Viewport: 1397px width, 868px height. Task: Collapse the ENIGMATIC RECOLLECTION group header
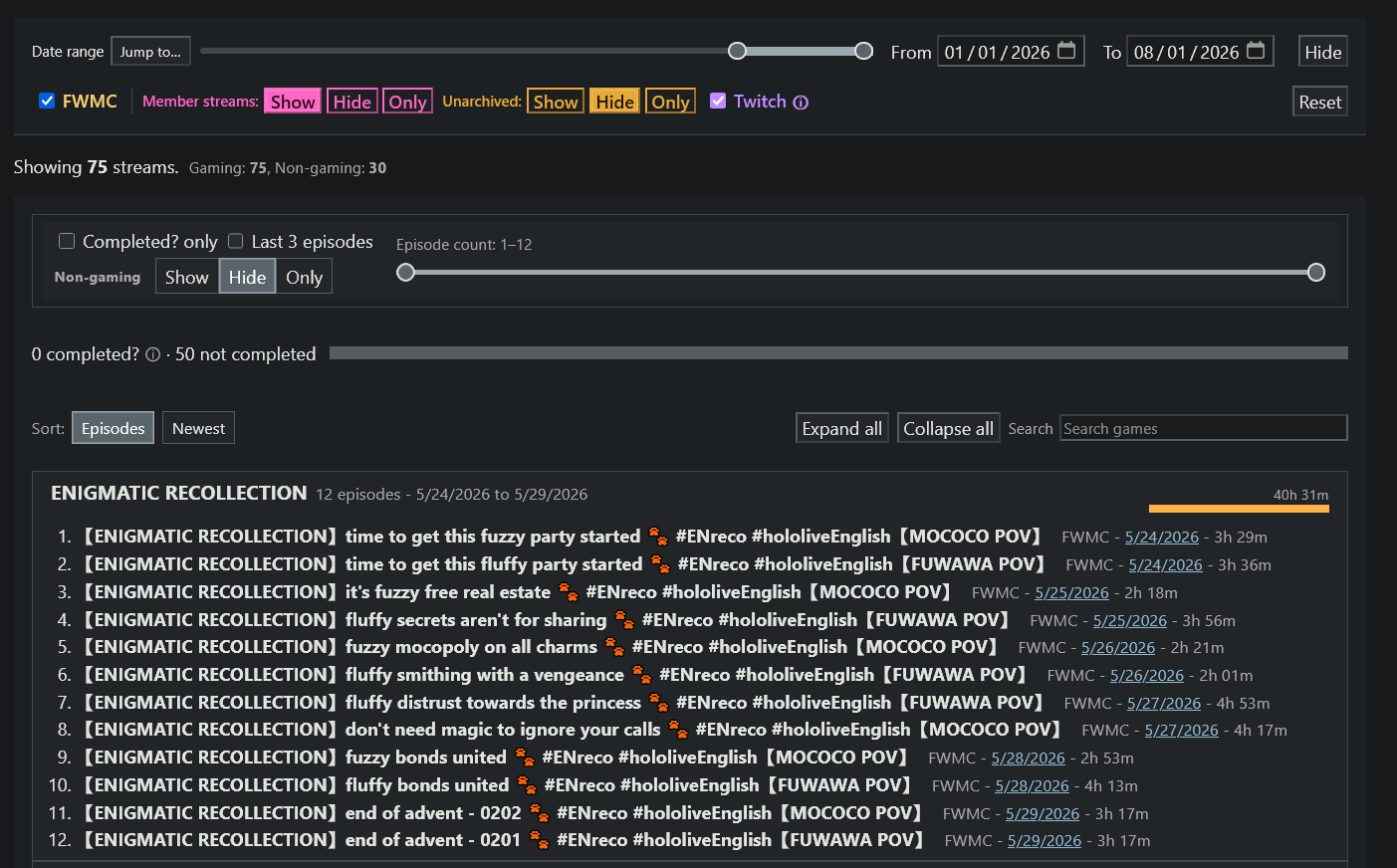(x=689, y=494)
